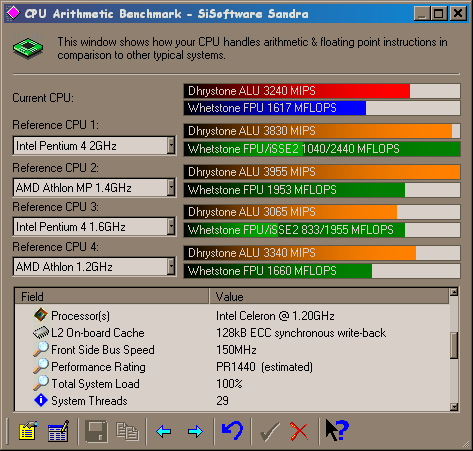Click the blue Whetstone FPU 1617 MFLOPS bar

pos(322,108)
